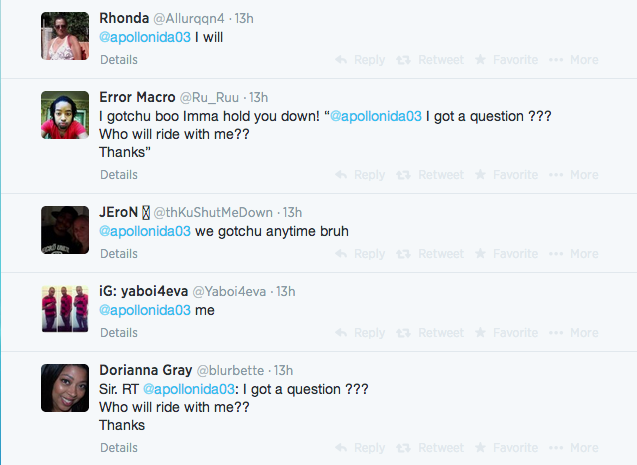The height and width of the screenshot is (465, 637).
Task: Retweet Dorianna Gray's tweet
Action: 430,448
